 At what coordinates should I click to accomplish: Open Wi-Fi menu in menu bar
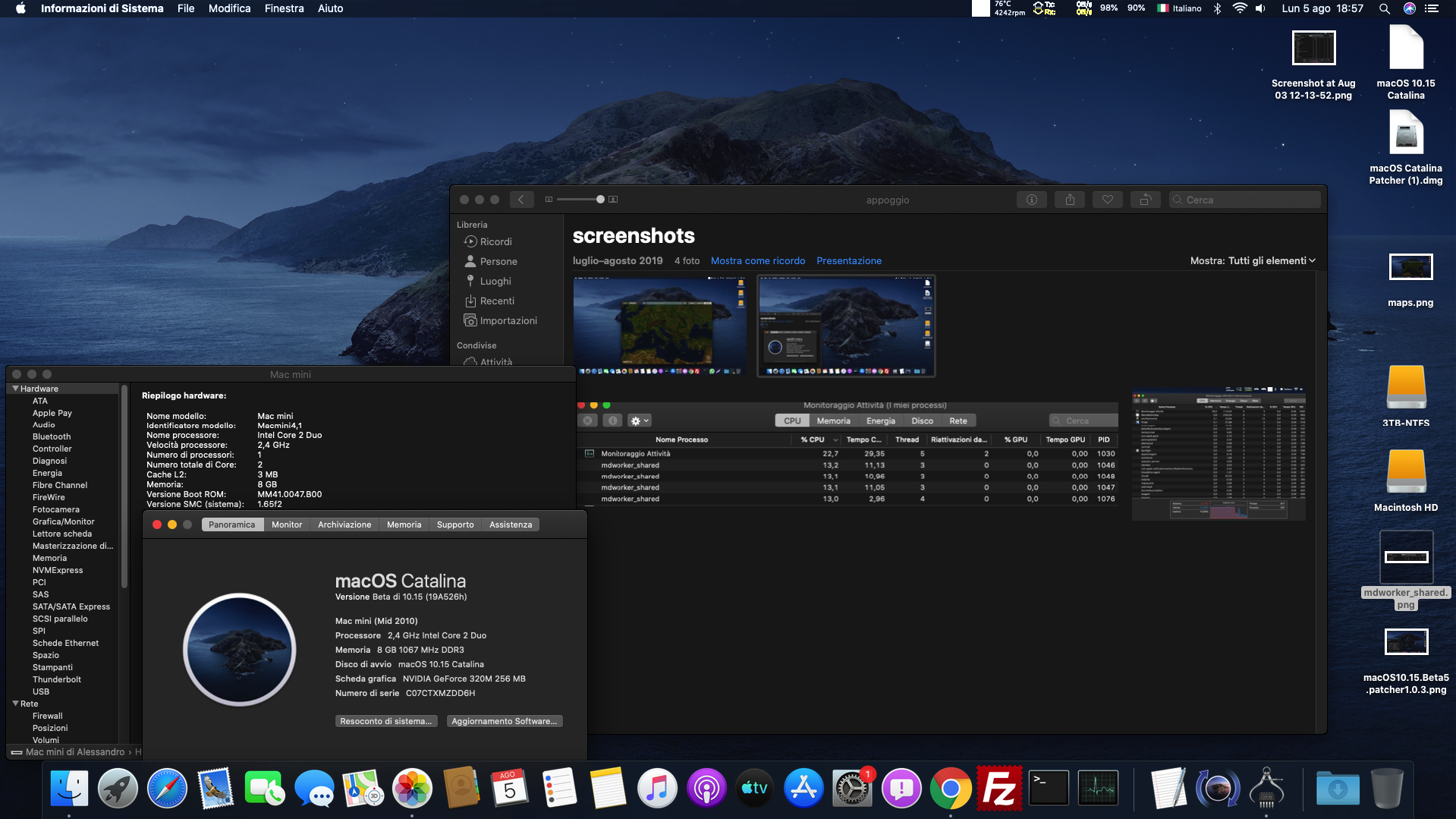pos(1239,8)
